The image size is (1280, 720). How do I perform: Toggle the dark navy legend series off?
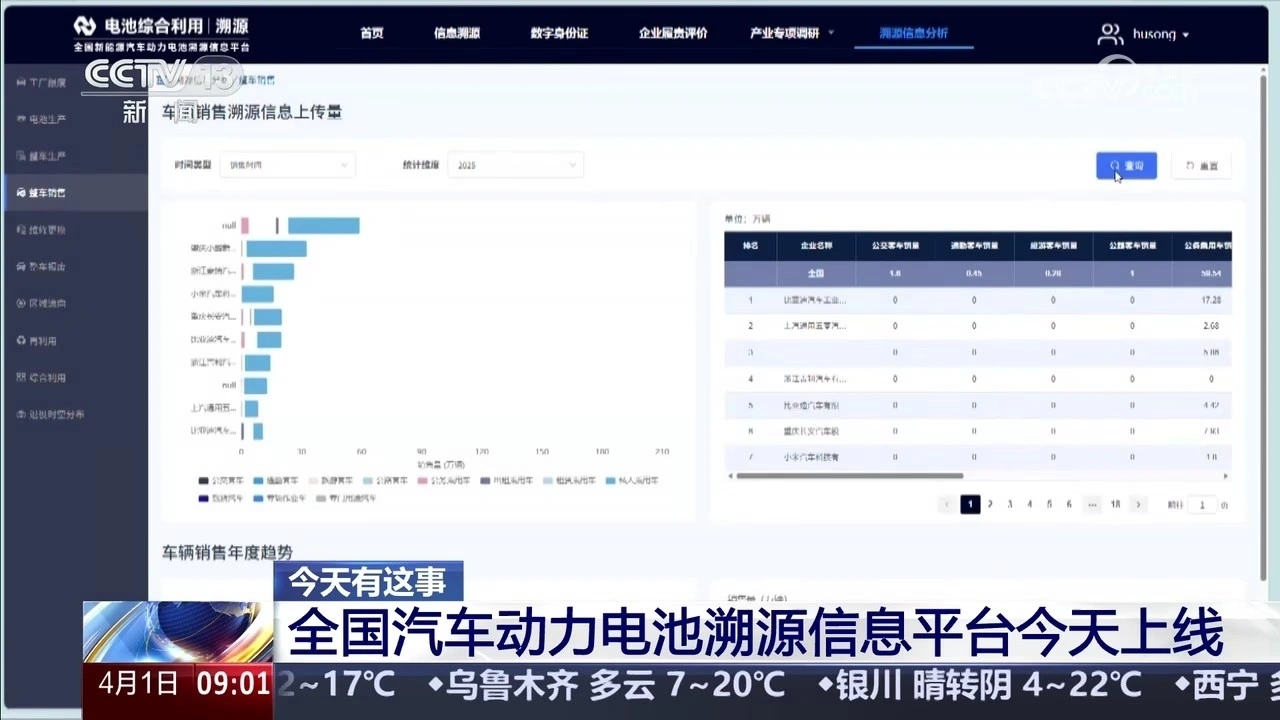point(202,497)
